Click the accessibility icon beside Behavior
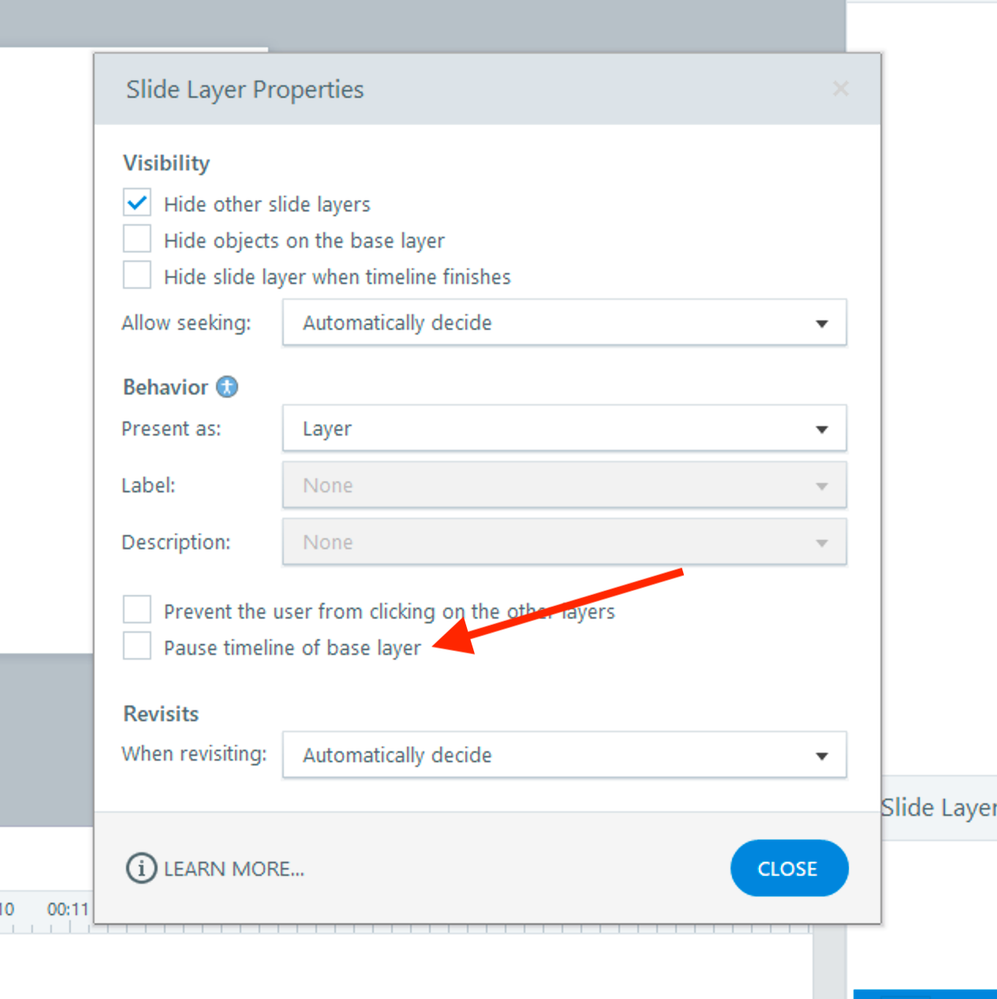The image size is (997, 999). click(x=228, y=387)
